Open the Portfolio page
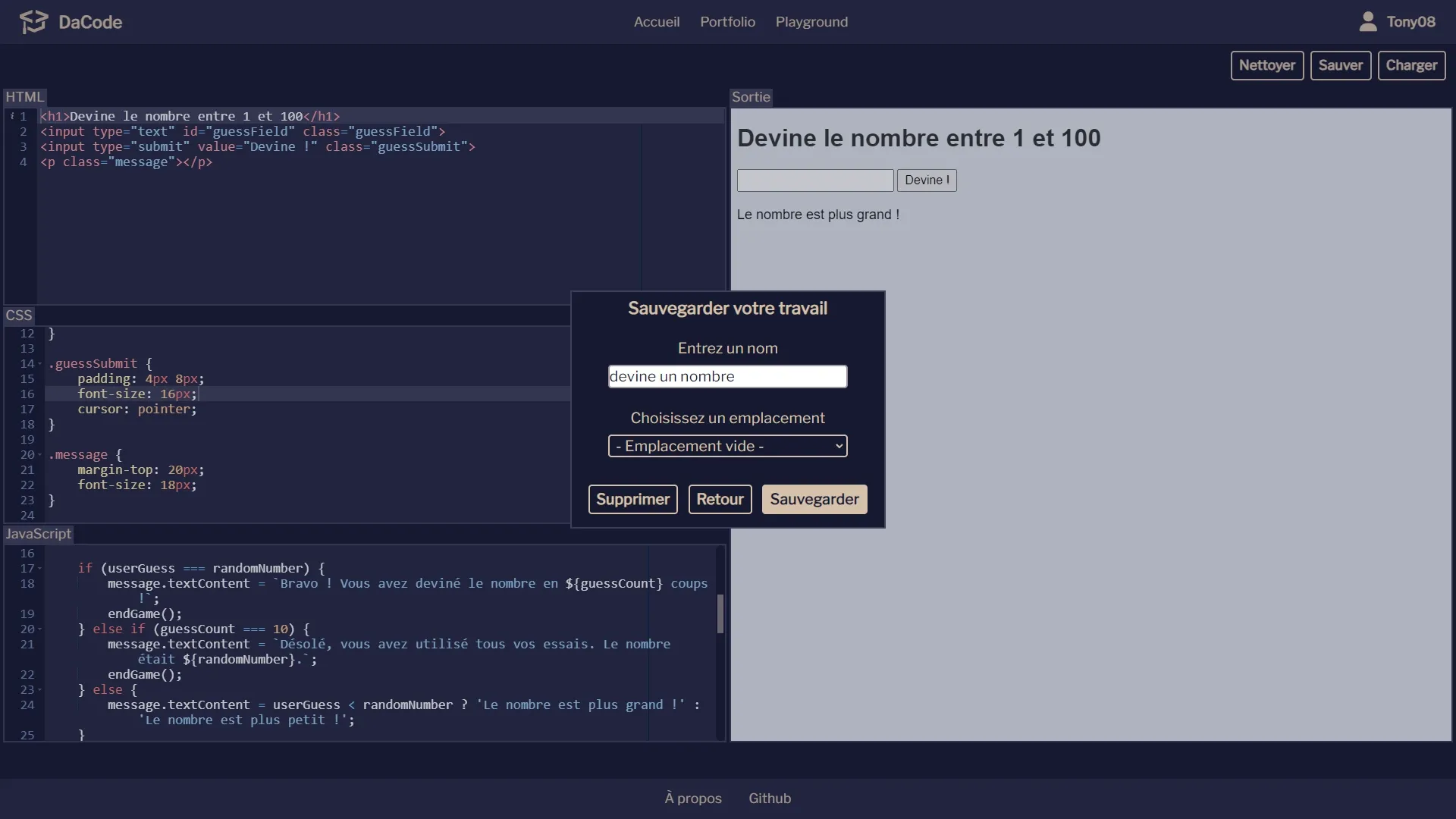 pyautogui.click(x=727, y=21)
